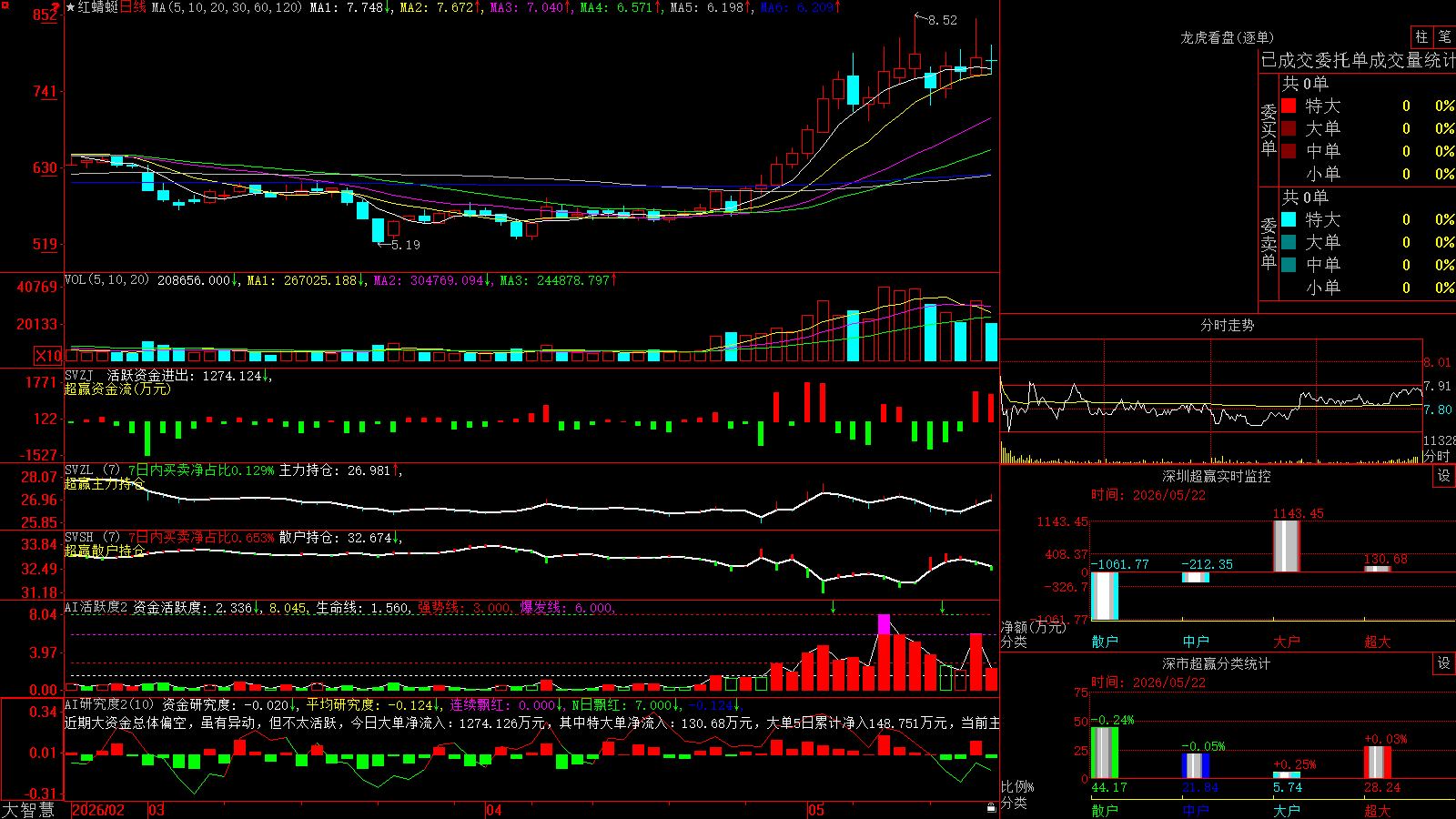Click the 超赢主力持仓 yellow label
The image size is (1456, 819).
pyautogui.click(x=105, y=484)
